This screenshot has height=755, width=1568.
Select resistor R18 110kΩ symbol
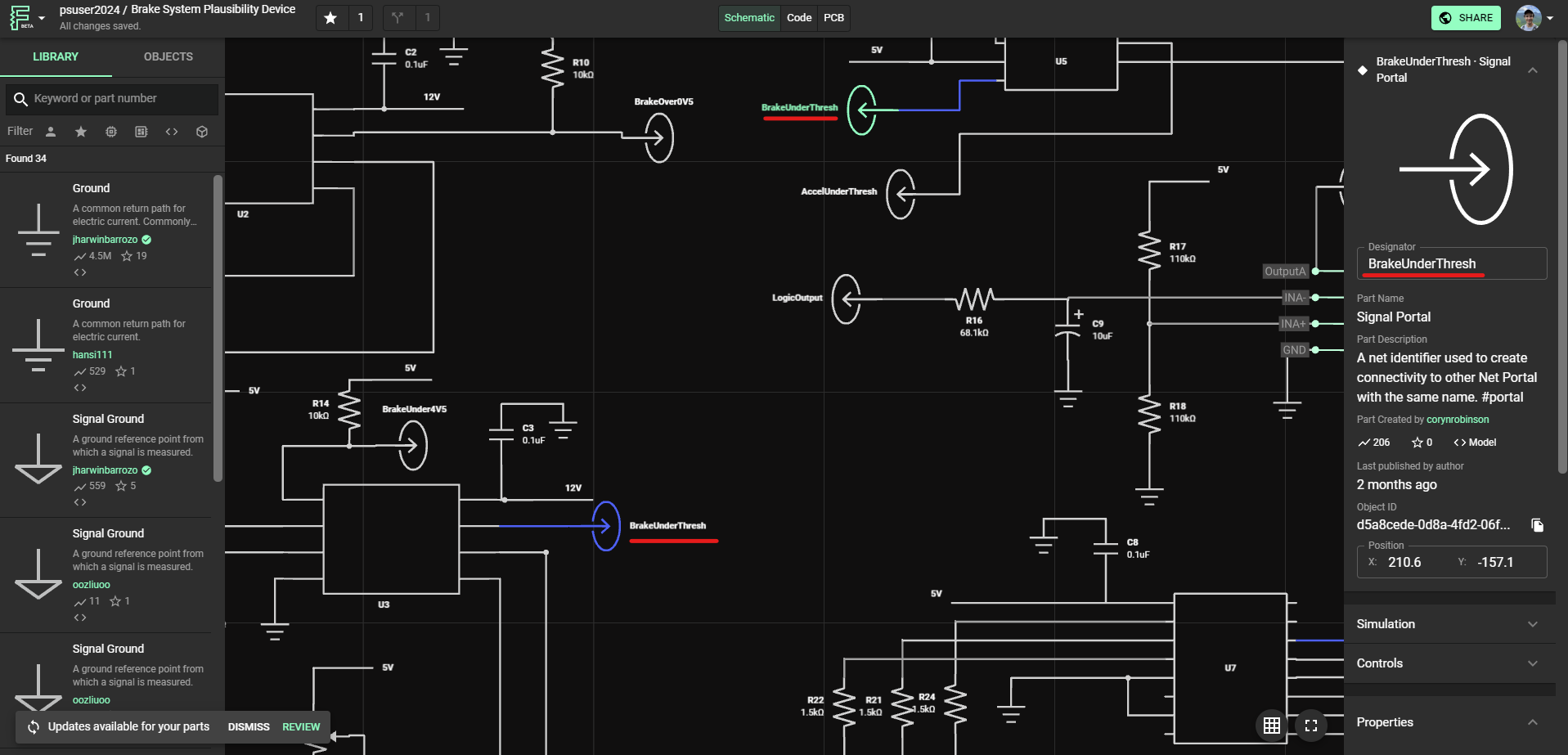pyautogui.click(x=1149, y=414)
